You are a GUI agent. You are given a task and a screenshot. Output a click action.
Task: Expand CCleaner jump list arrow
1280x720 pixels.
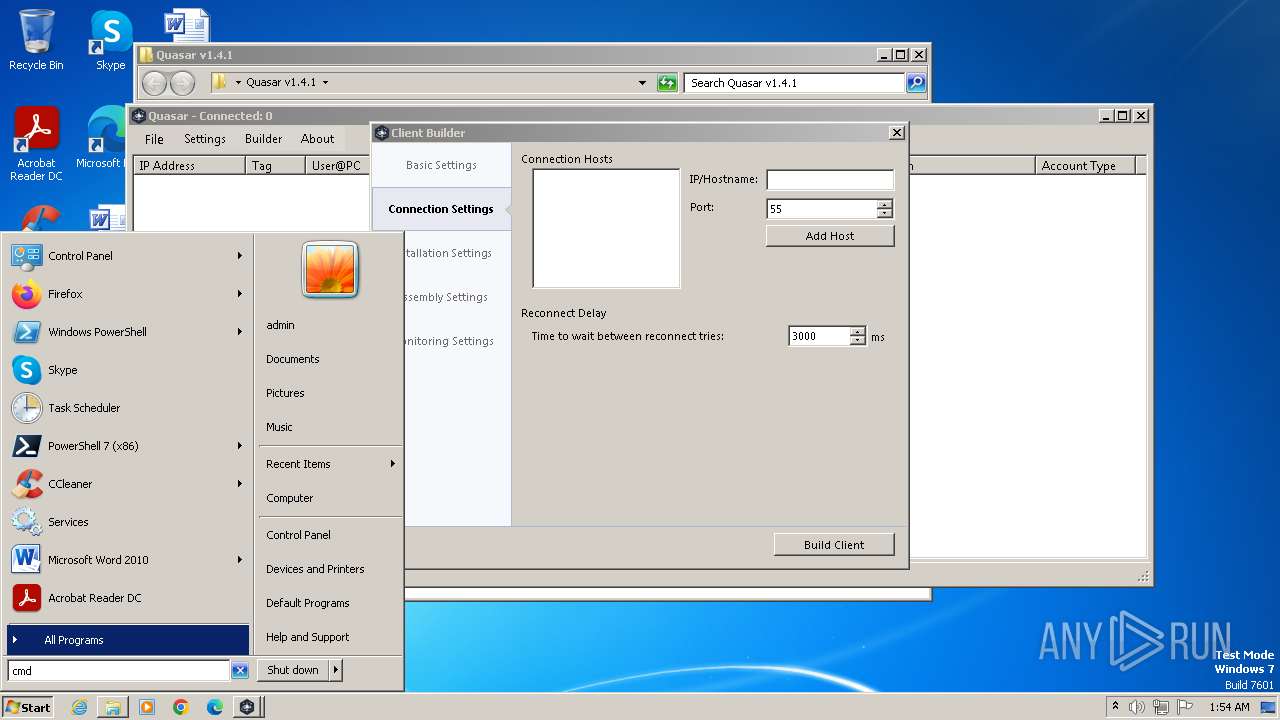click(x=240, y=484)
